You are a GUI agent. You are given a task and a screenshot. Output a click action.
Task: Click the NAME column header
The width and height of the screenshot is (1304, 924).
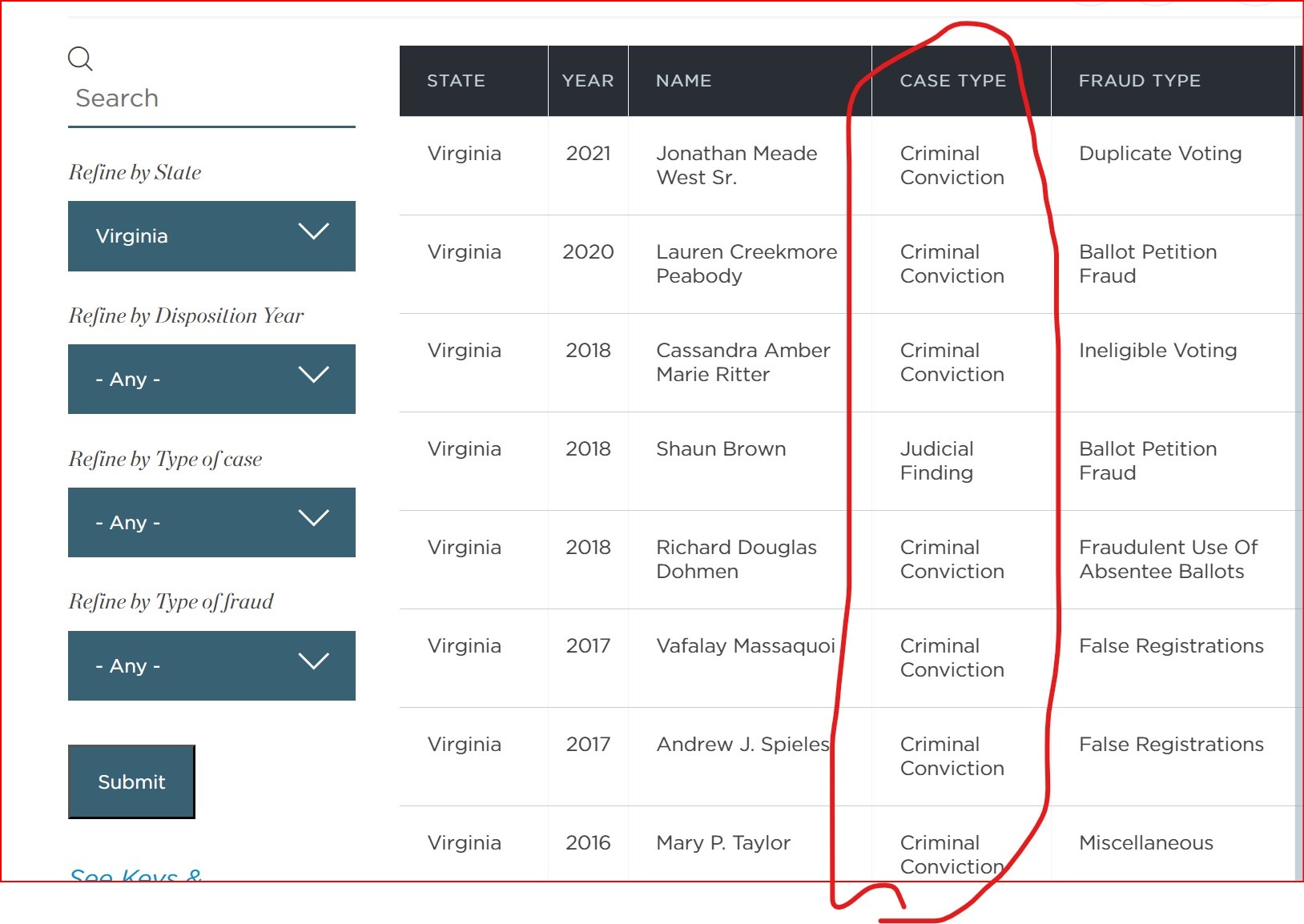click(x=683, y=81)
